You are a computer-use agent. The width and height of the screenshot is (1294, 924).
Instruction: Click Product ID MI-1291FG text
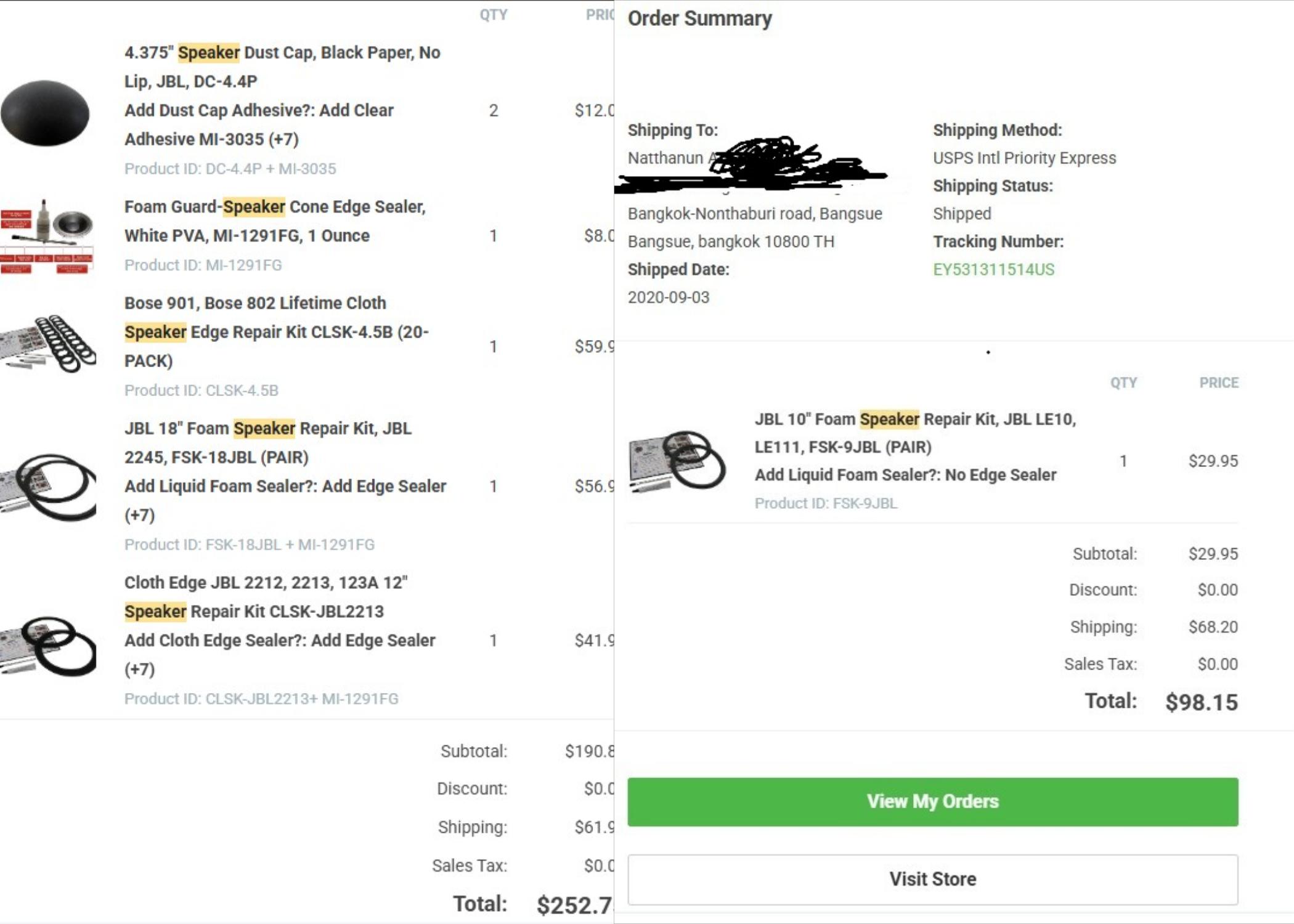[x=203, y=265]
